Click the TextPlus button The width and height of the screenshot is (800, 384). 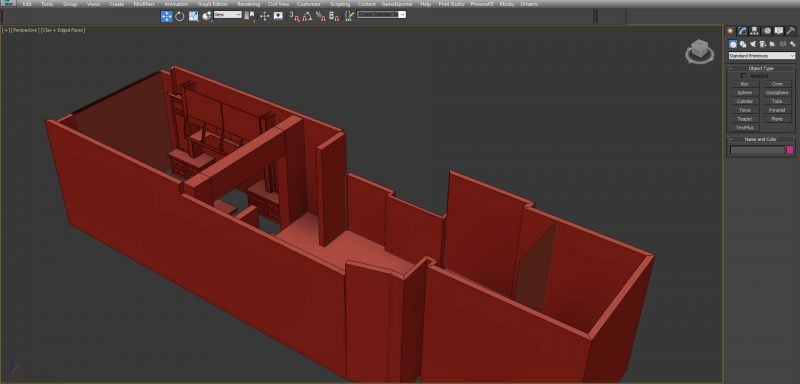pos(745,127)
